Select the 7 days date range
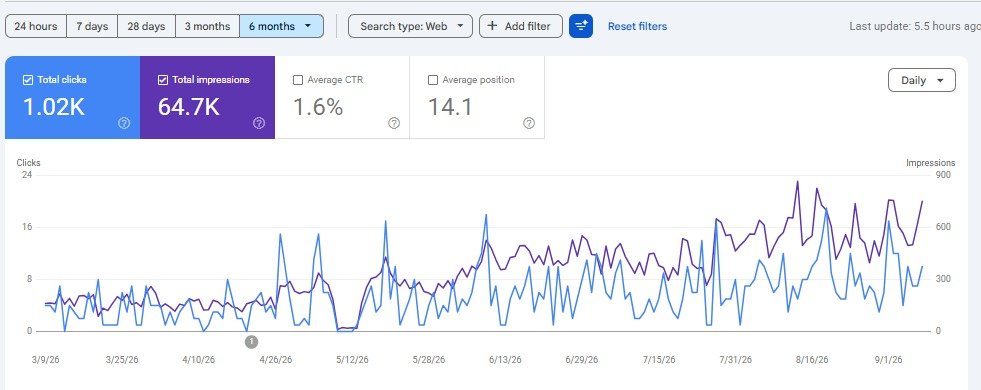 coord(92,26)
